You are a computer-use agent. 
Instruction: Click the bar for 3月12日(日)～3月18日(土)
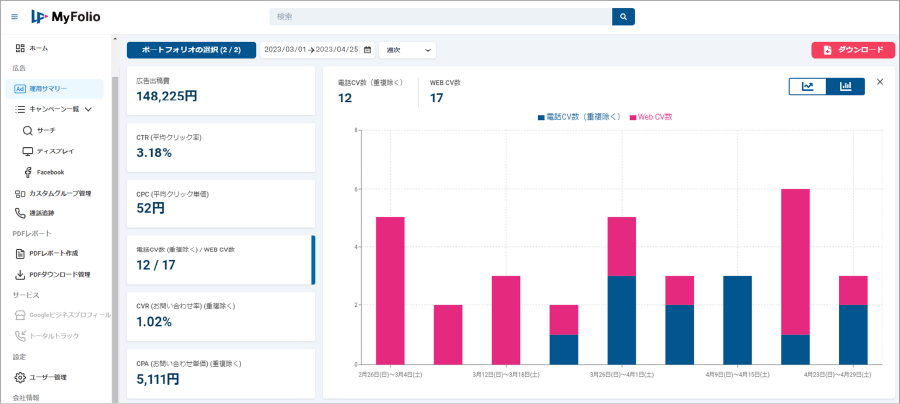506,320
